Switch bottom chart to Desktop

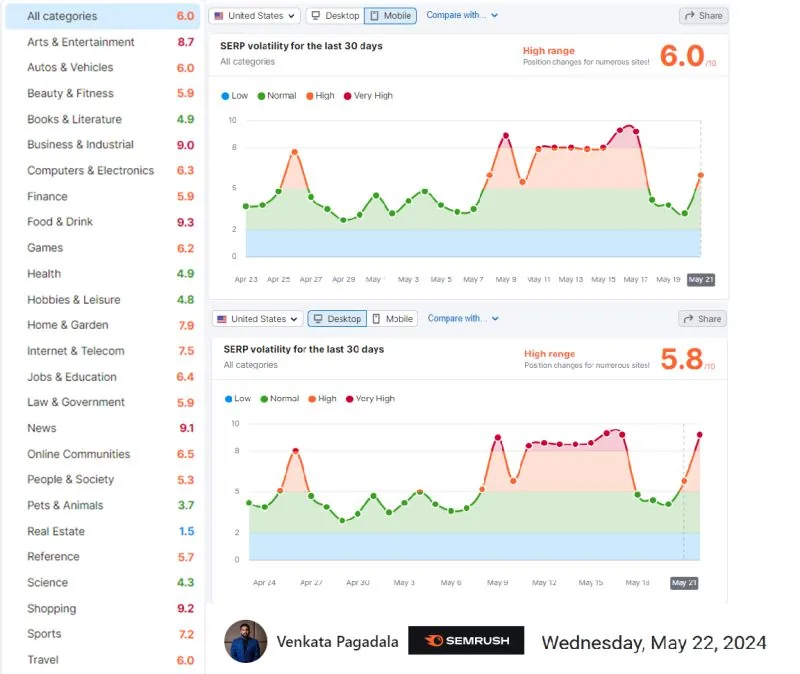click(337, 319)
